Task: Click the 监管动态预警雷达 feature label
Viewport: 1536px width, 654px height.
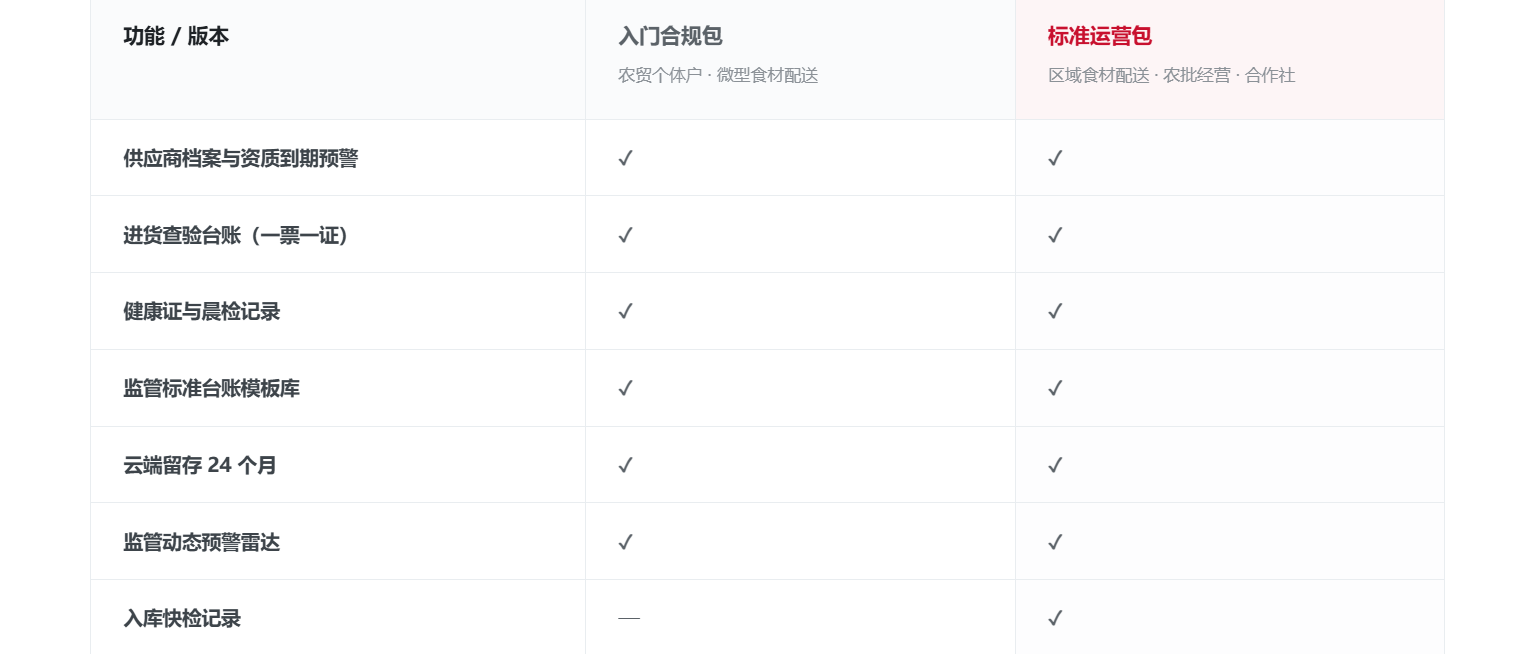Action: (202, 542)
